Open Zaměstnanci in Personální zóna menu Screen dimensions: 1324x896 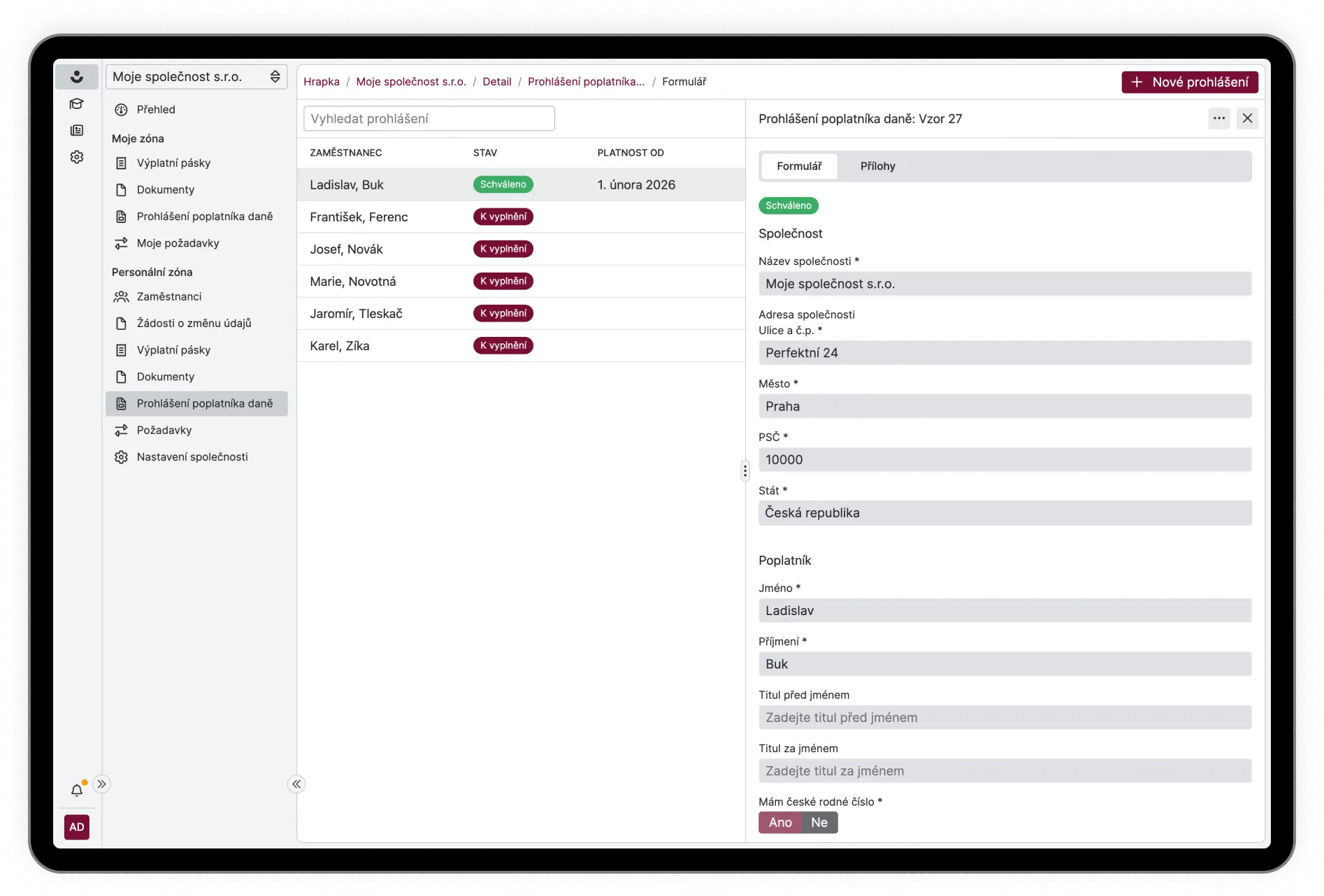coord(169,296)
